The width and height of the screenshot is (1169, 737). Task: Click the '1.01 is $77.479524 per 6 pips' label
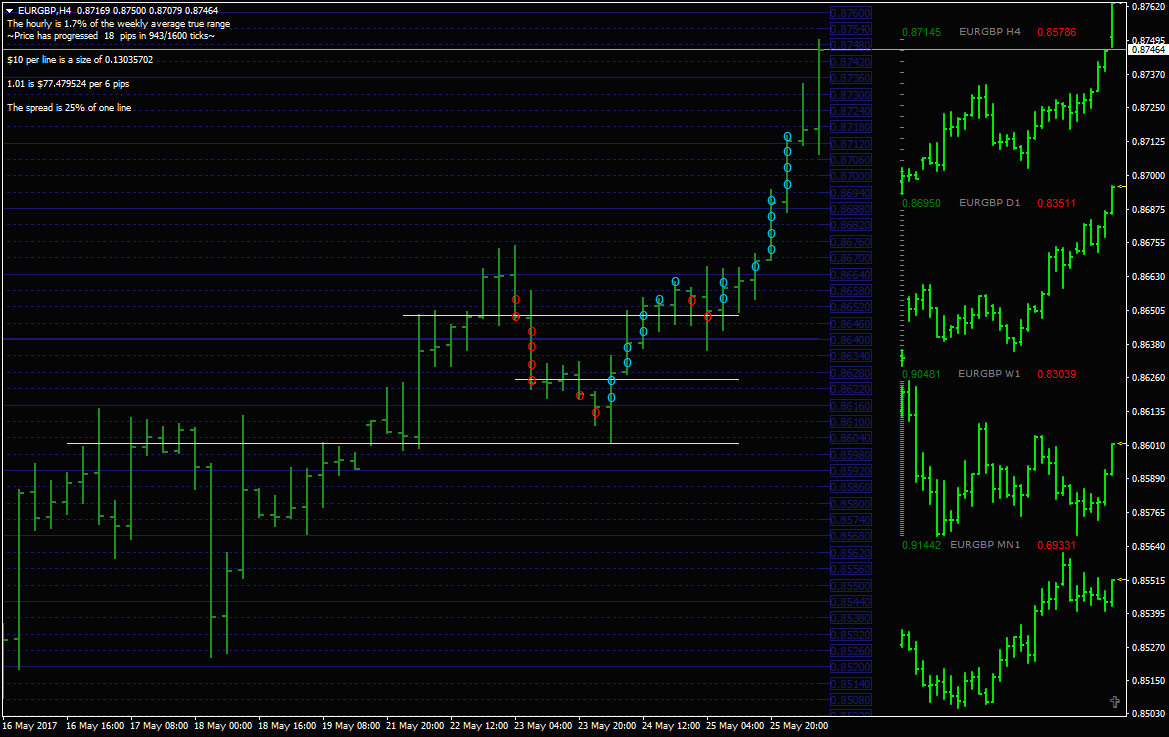point(68,83)
